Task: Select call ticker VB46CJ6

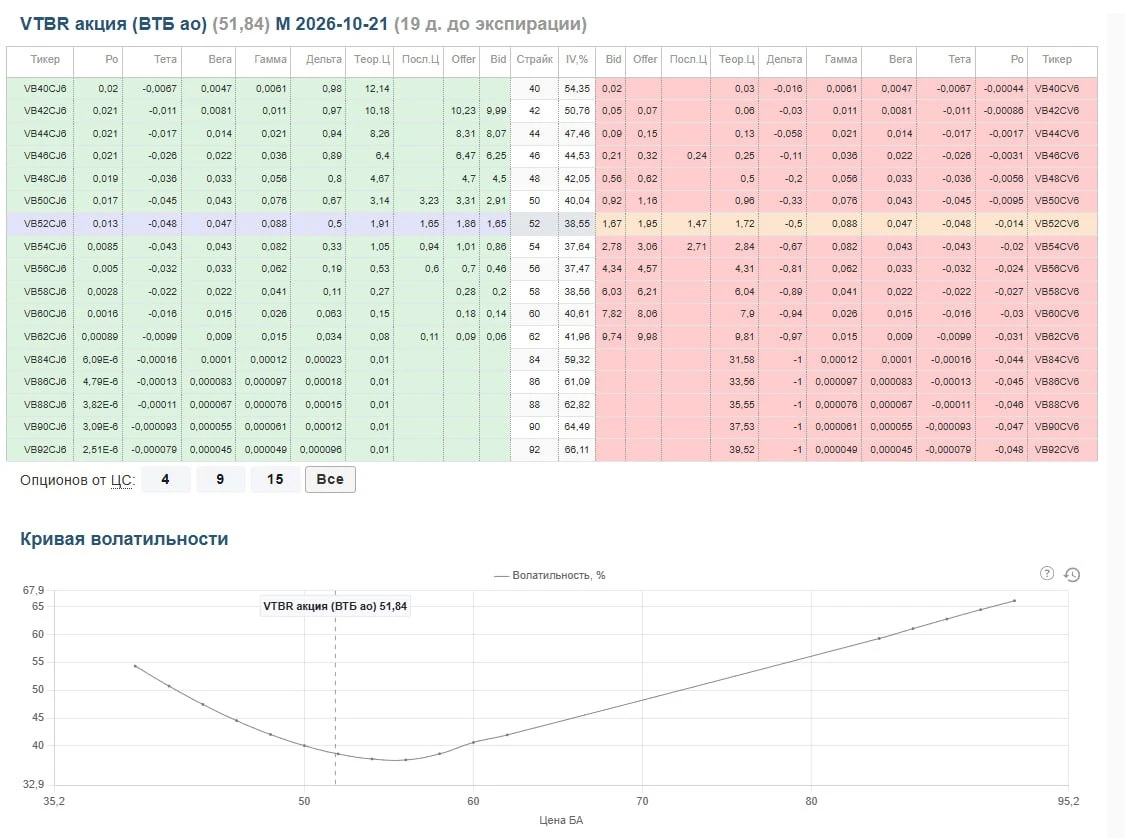Action: coord(45,156)
